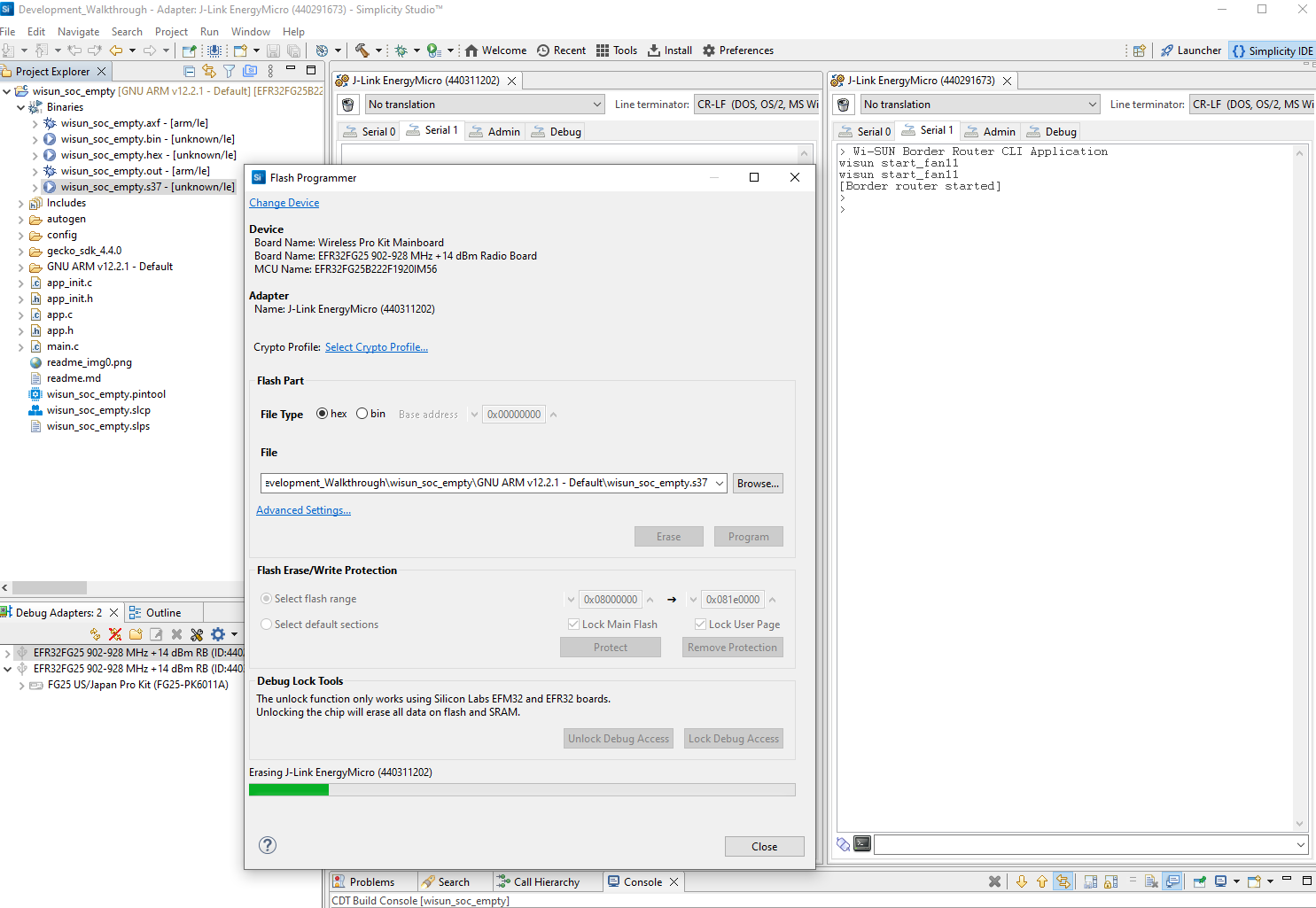The height and width of the screenshot is (908, 1316).
Task: Click the Pin Console icon
Action: pyautogui.click(x=1199, y=881)
